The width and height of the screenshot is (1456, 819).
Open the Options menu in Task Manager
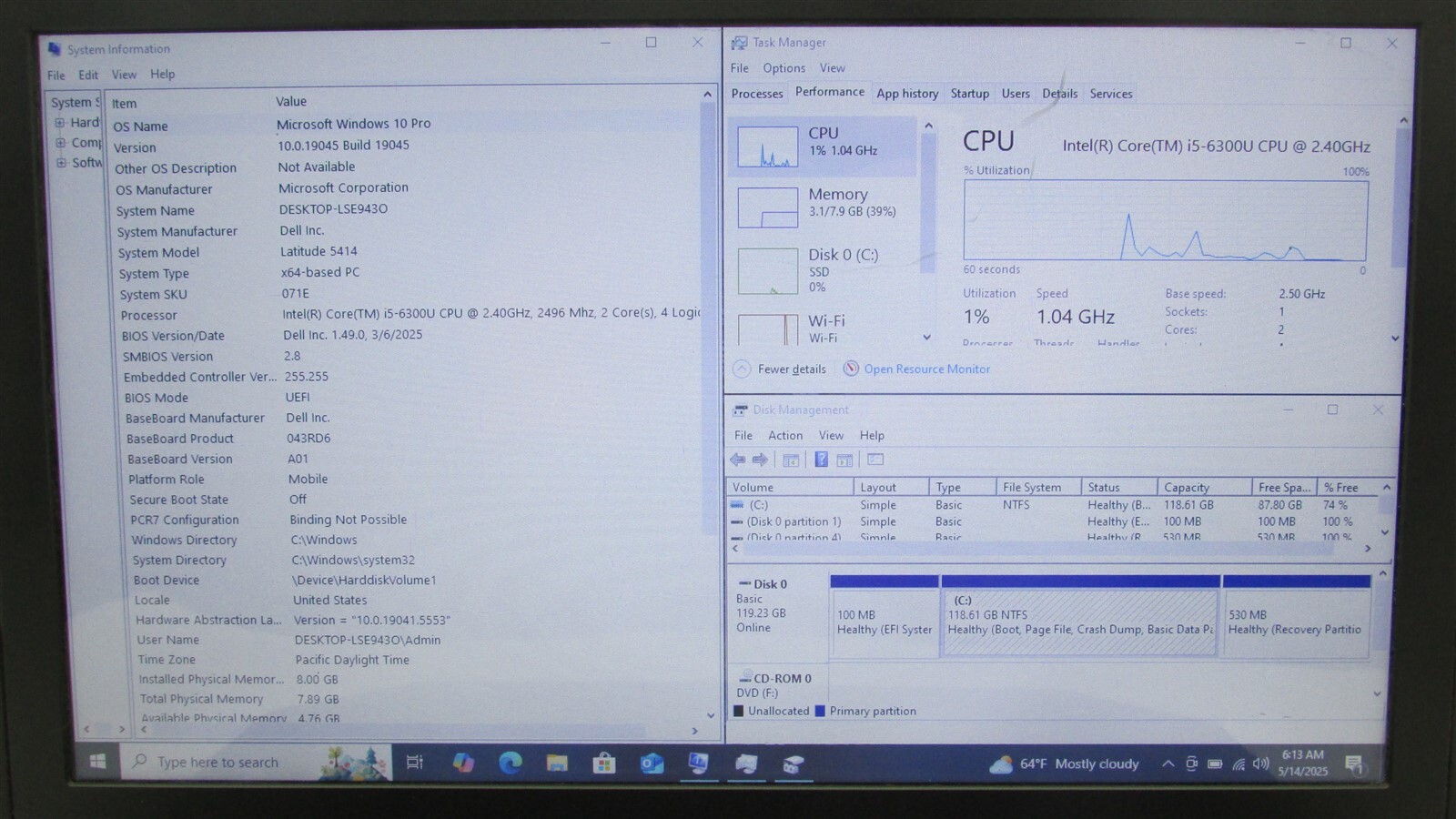click(x=784, y=68)
